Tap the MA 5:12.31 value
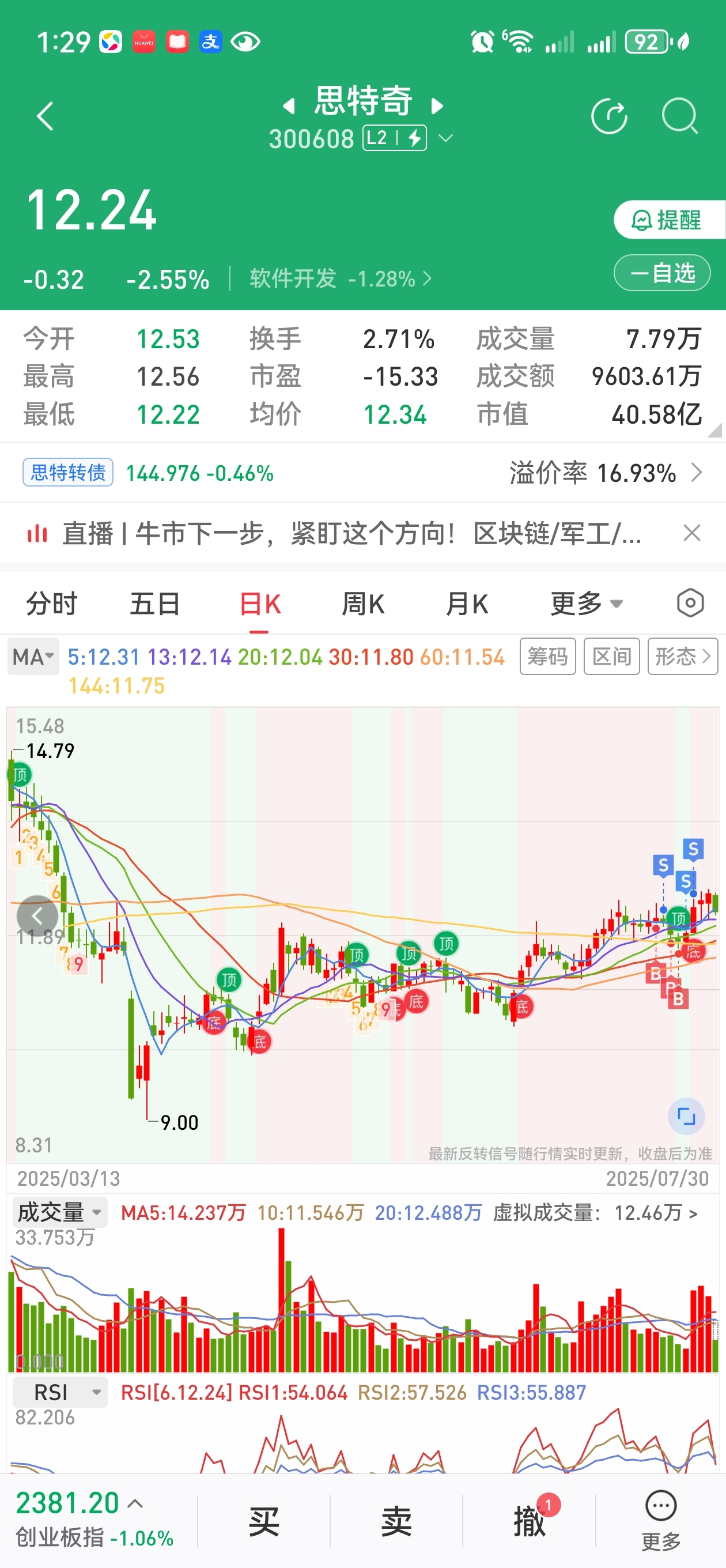The image size is (726, 1568). [x=104, y=657]
